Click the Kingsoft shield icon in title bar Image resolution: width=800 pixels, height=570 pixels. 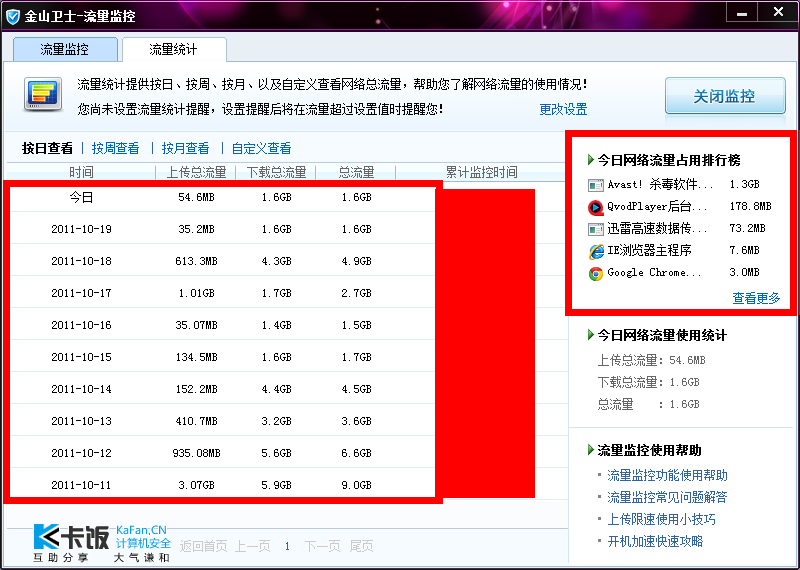tap(12, 16)
